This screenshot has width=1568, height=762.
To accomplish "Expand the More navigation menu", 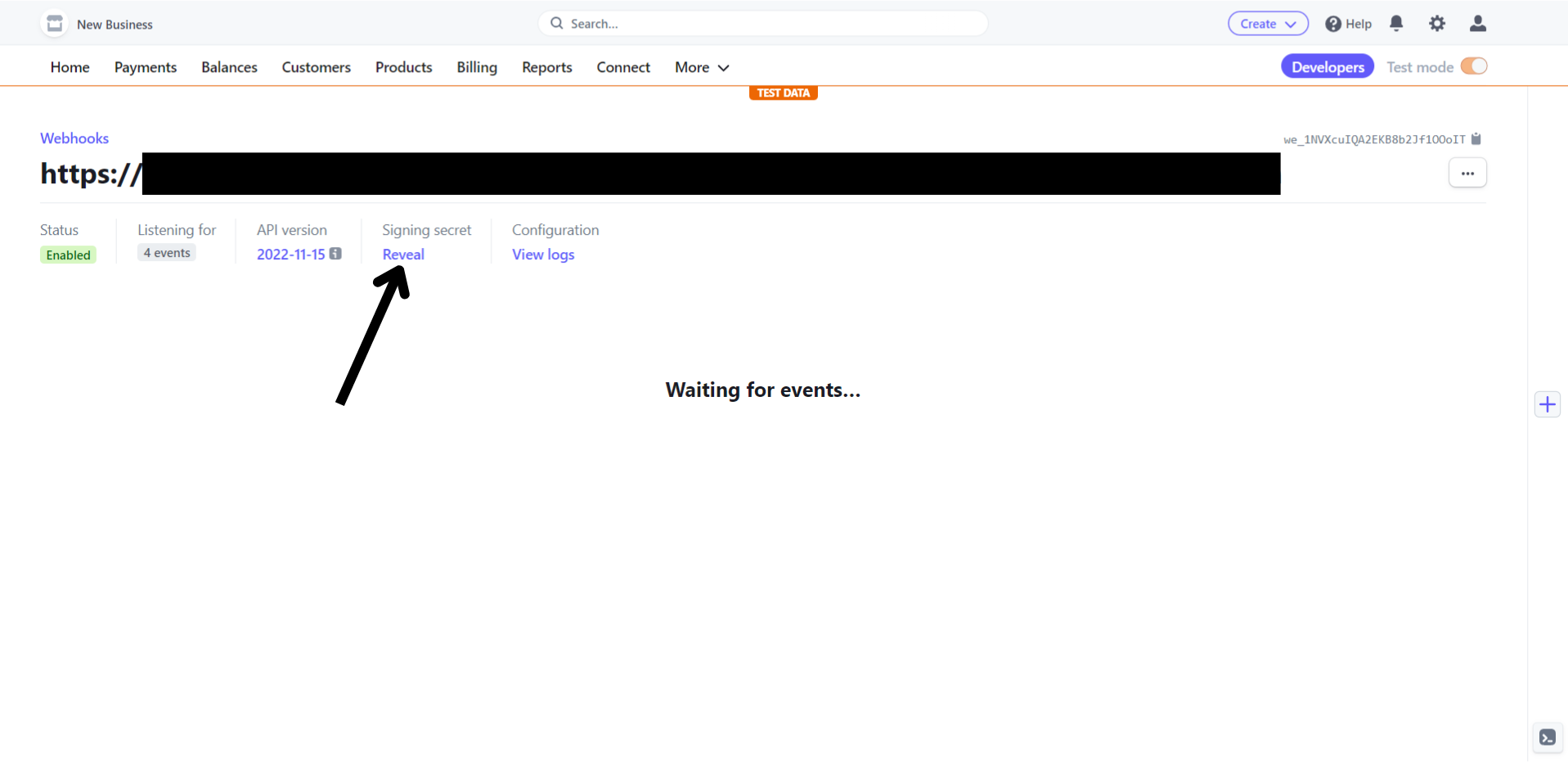I will tap(701, 67).
